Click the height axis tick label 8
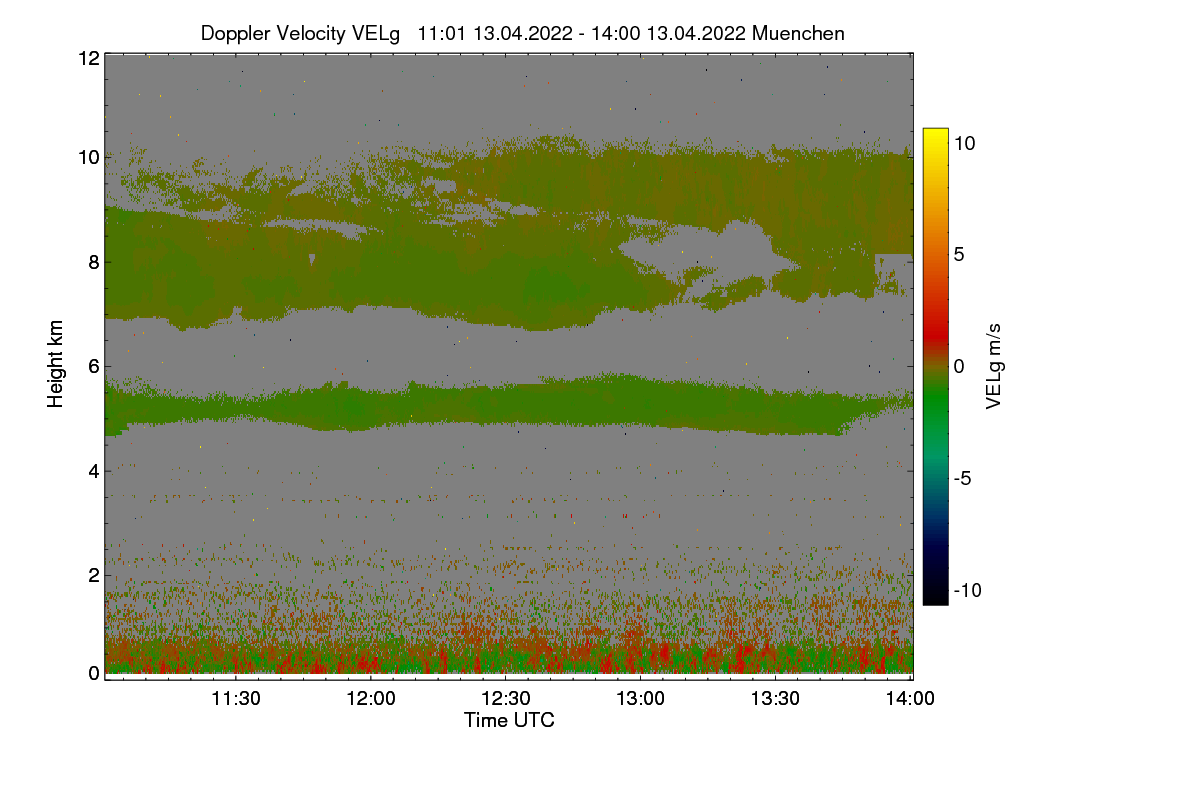Screen dimensions: 1200x800 (93, 262)
